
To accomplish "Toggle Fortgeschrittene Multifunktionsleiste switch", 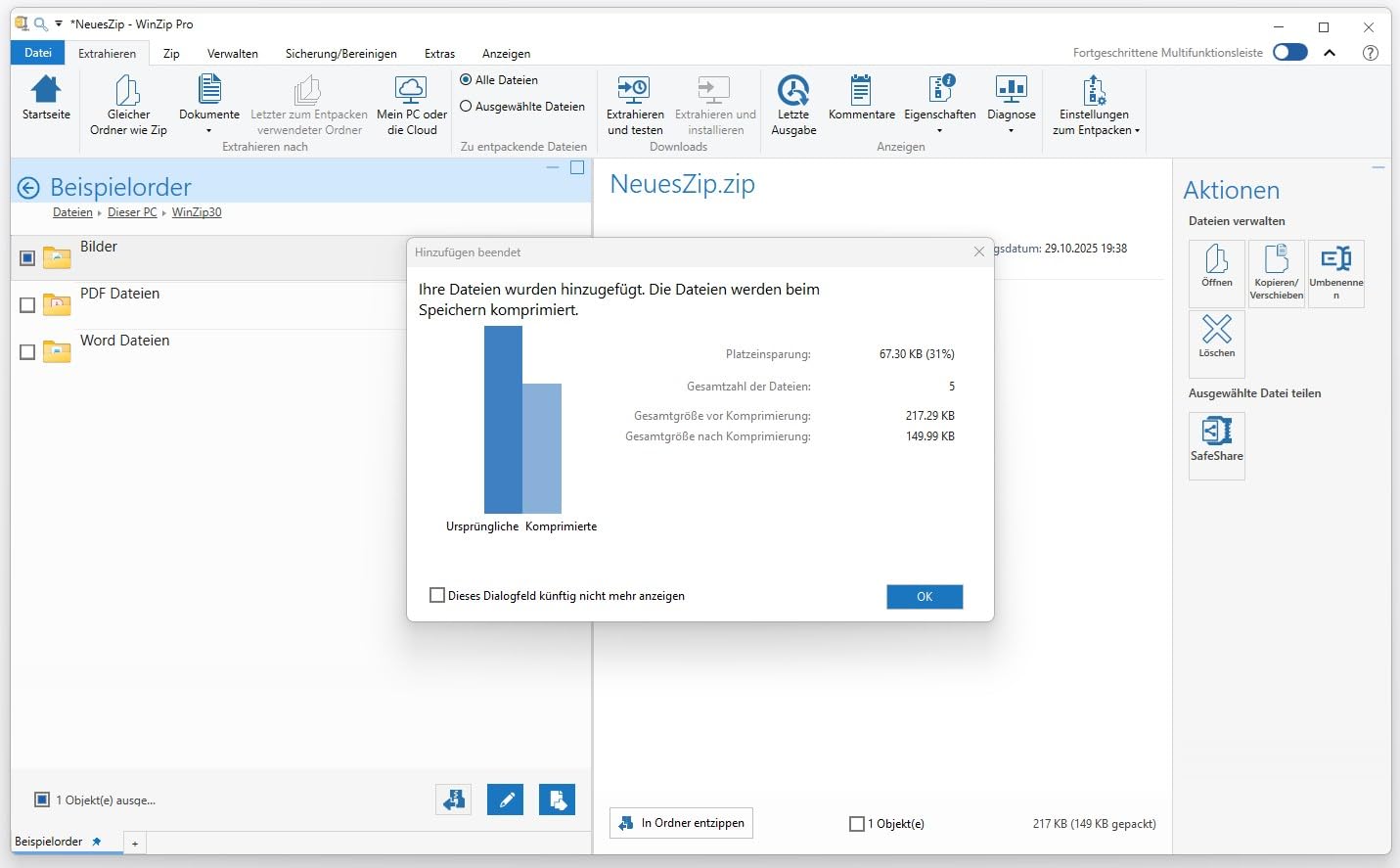I will [1290, 53].
